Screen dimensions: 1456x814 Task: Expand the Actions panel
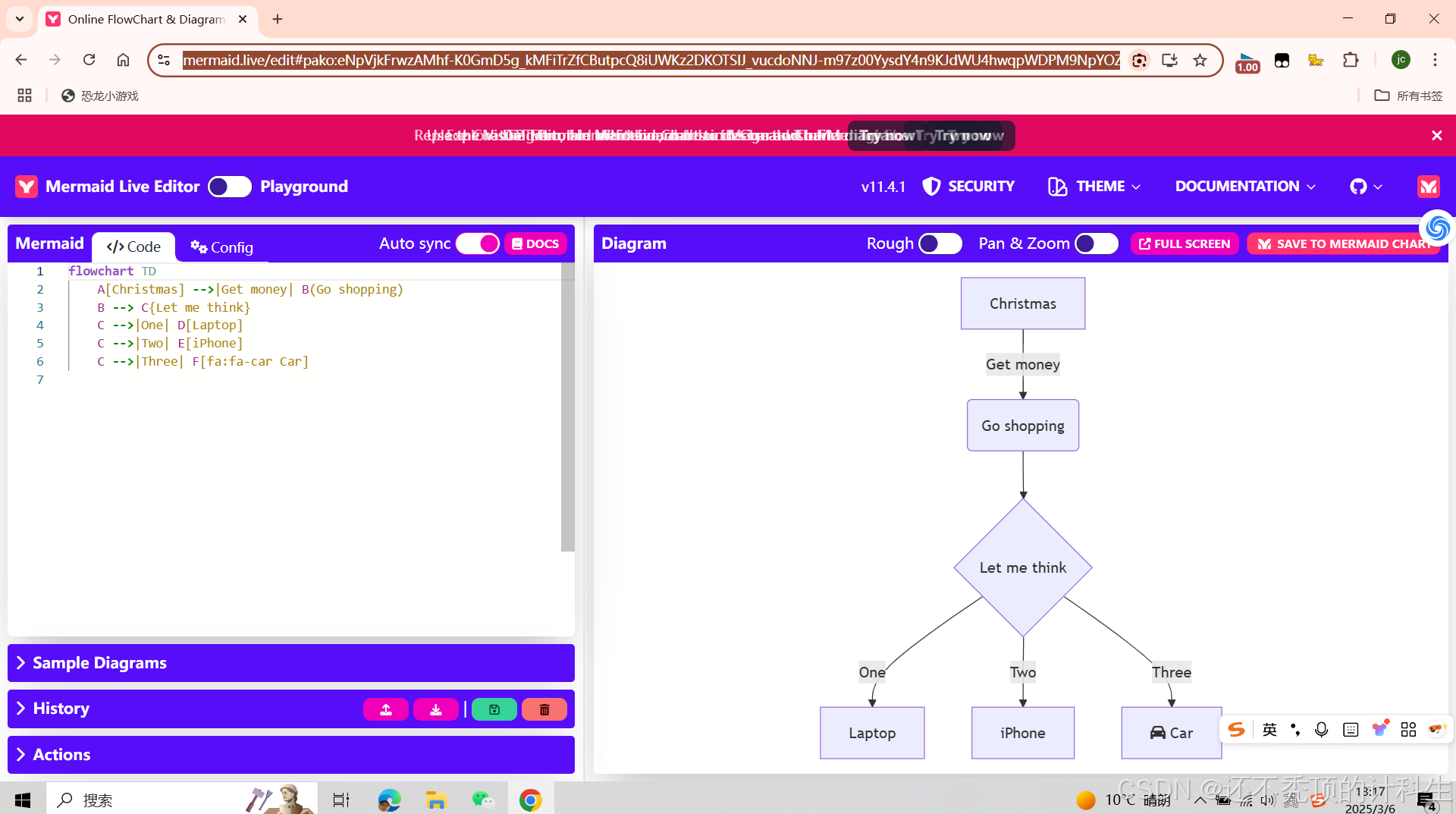tap(61, 754)
